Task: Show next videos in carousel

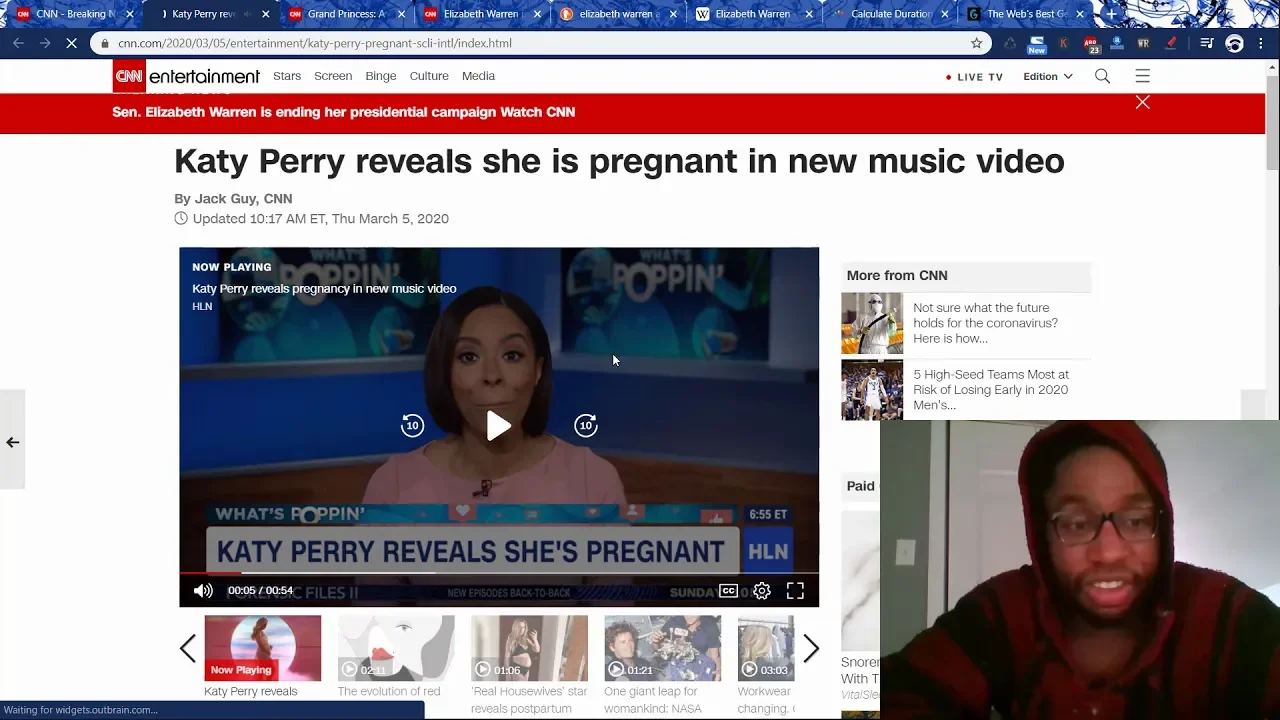Action: click(811, 649)
